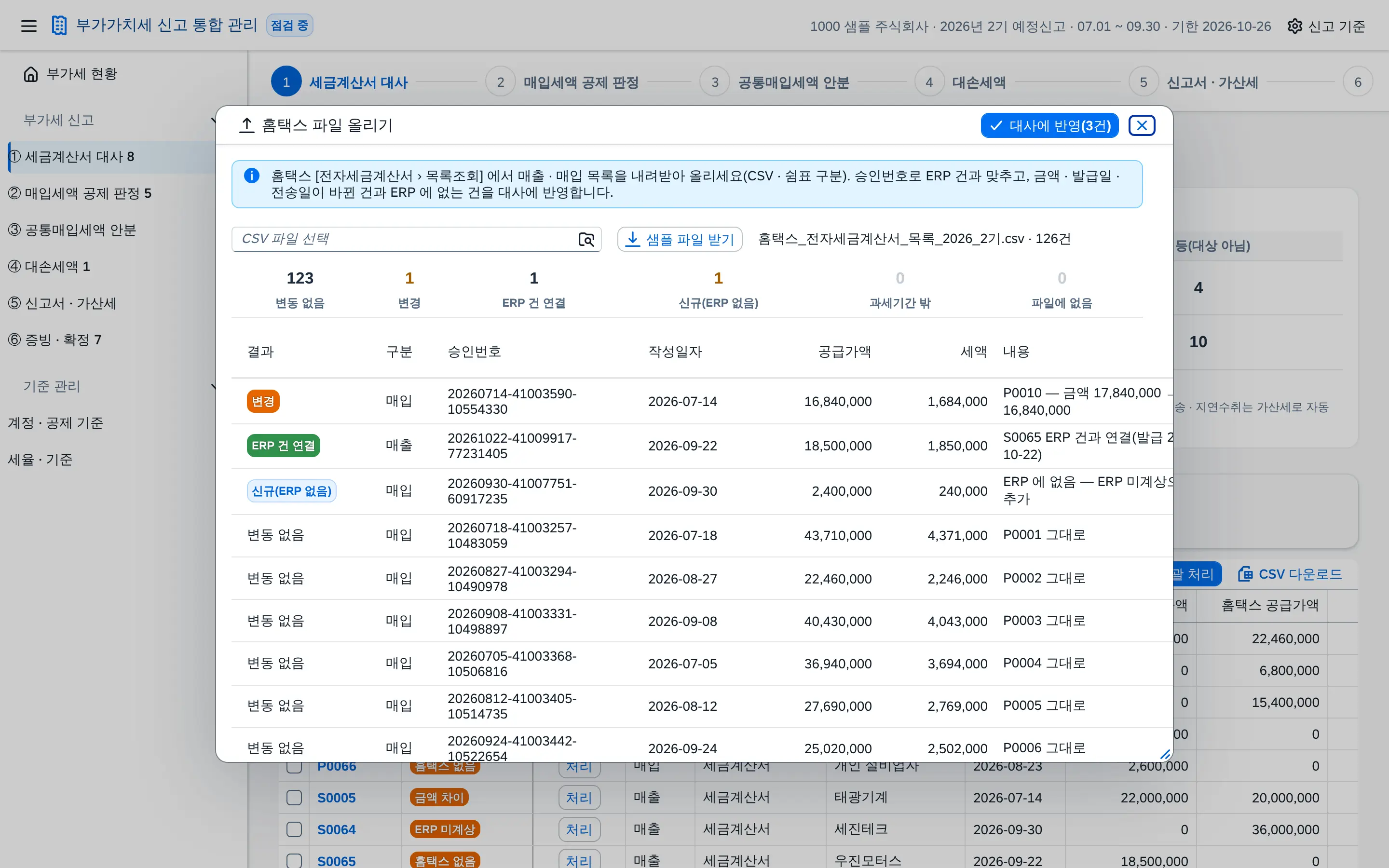Viewport: 1389px width, 868px height.
Task: Click the blue info icon in notice banner
Action: [251, 175]
